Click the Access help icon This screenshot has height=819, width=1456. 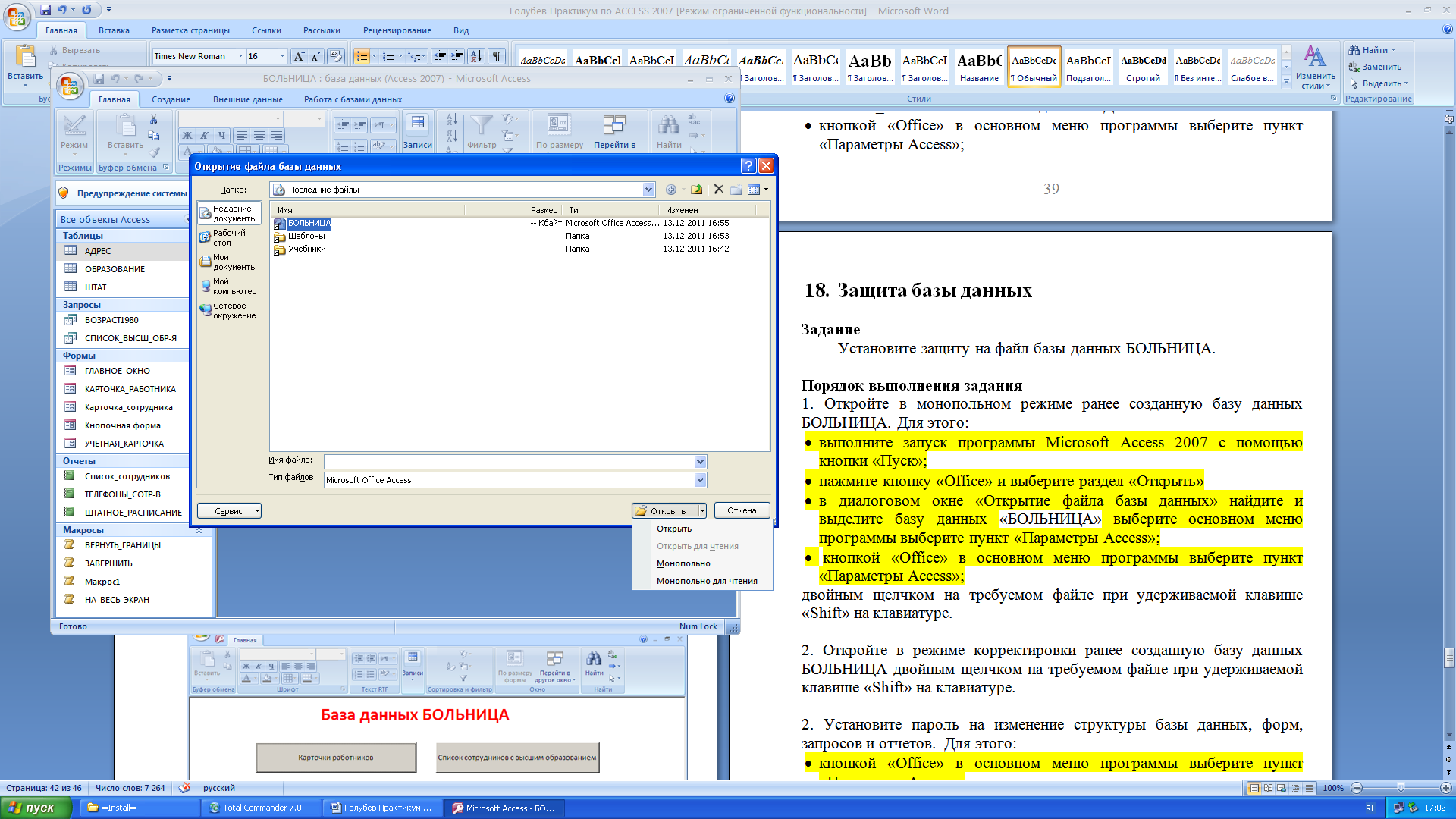click(730, 98)
